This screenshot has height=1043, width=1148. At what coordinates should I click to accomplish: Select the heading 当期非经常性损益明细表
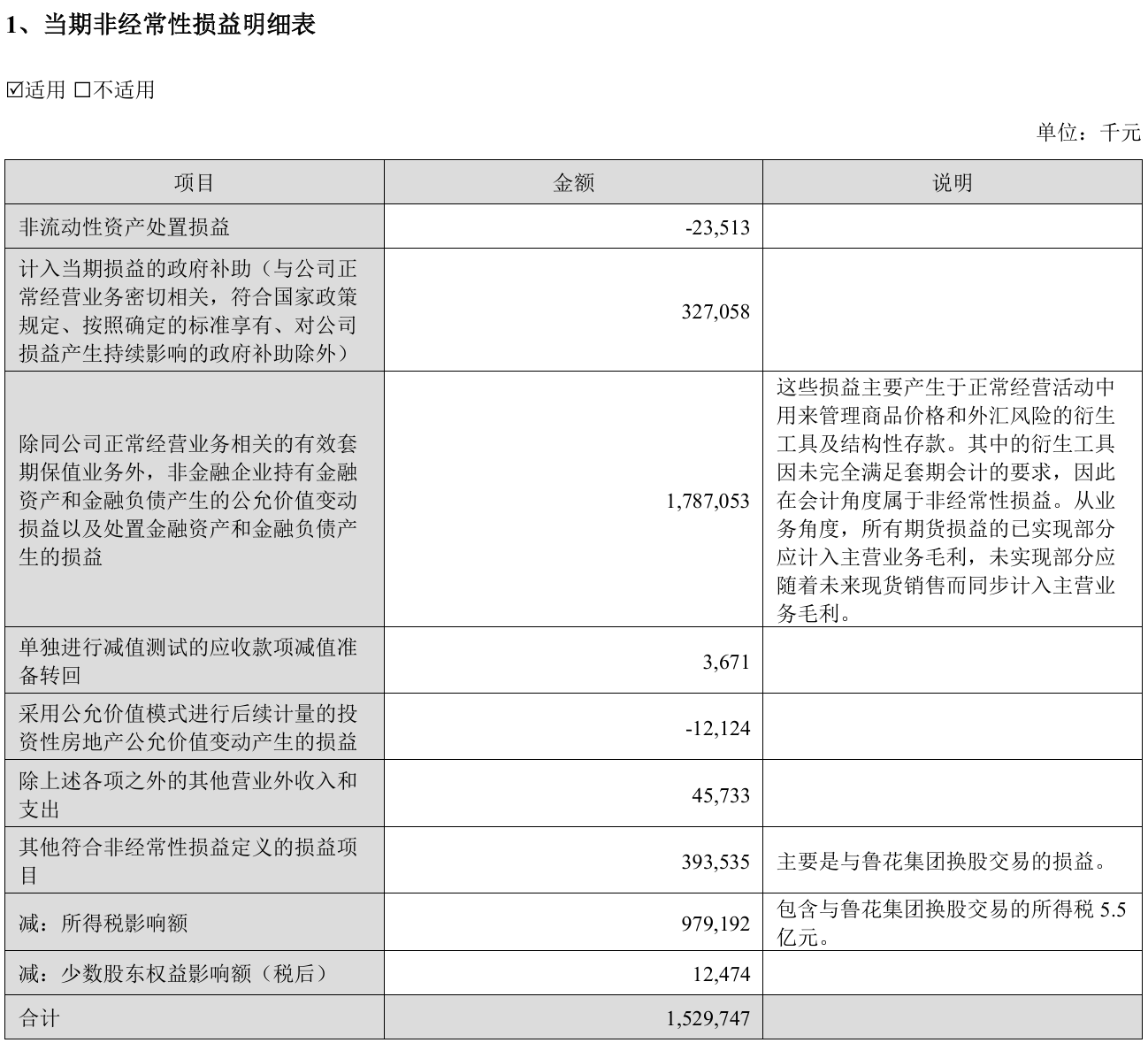point(180,25)
